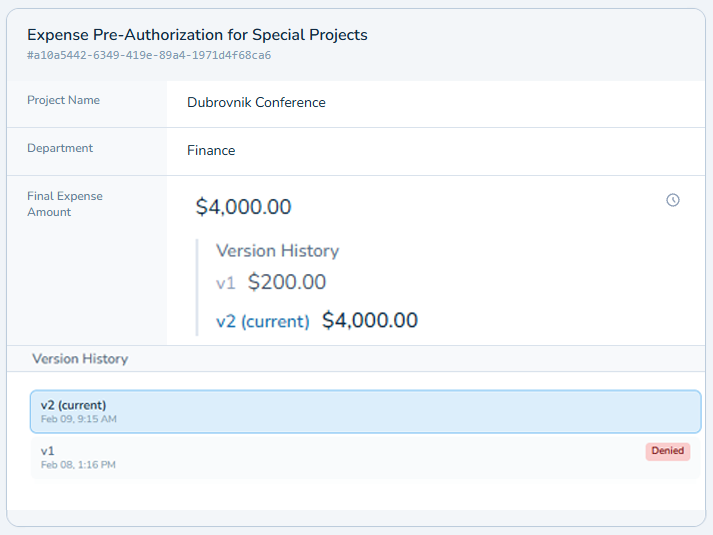The height and width of the screenshot is (535, 713).
Task: Click the form ID starting with #a10a5442
Action: 149,56
